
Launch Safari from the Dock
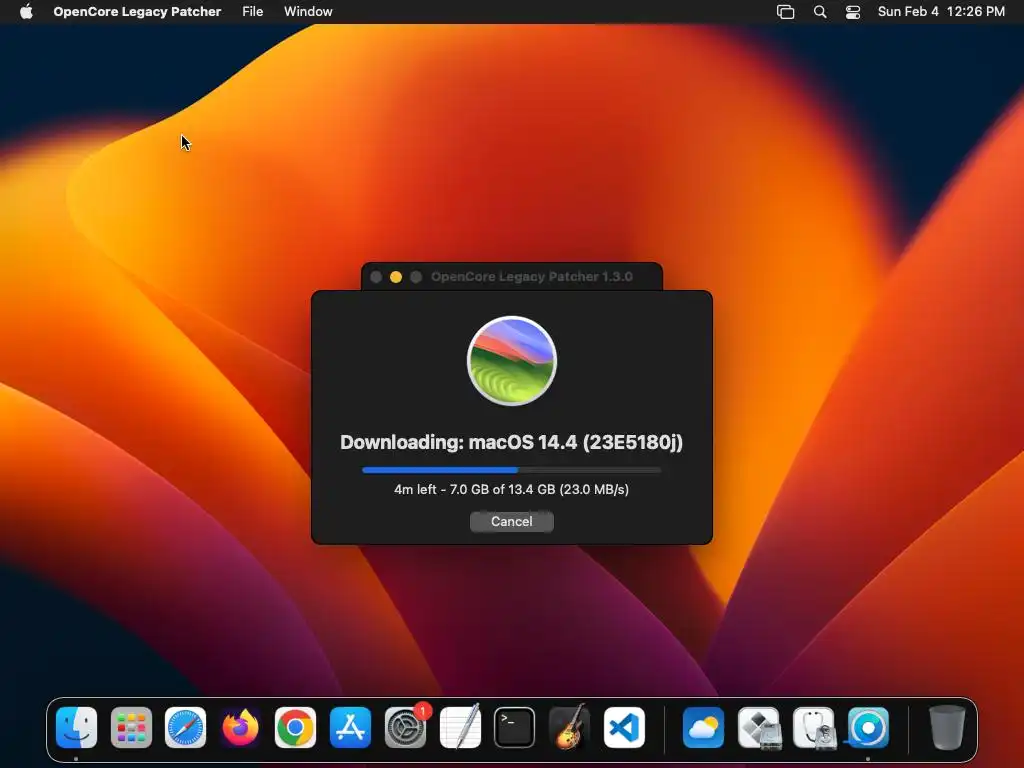coord(185,728)
